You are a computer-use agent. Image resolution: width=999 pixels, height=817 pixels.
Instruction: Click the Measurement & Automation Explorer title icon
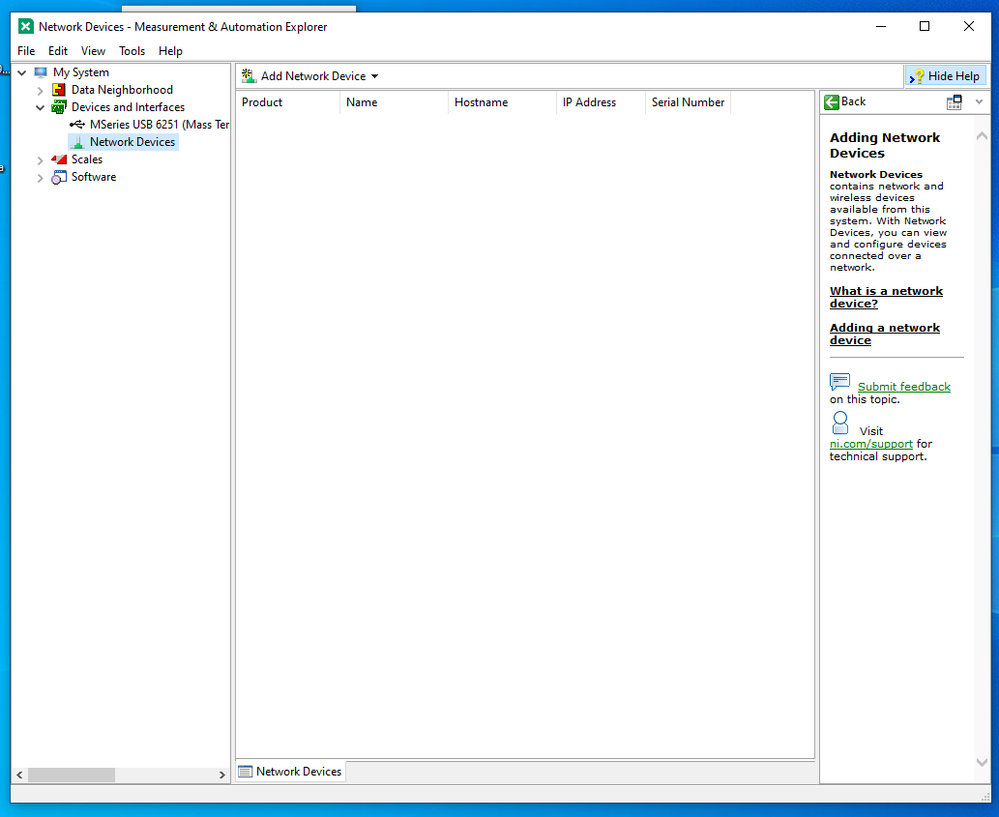25,26
